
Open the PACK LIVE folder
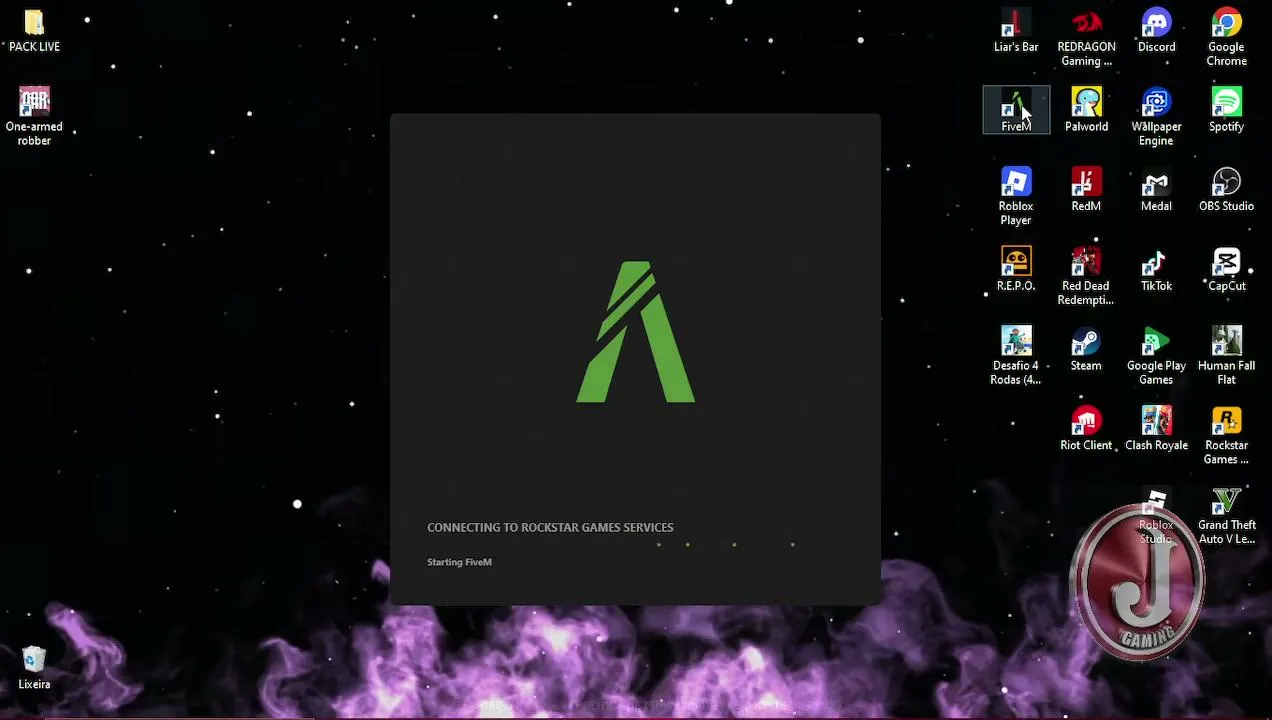(34, 31)
